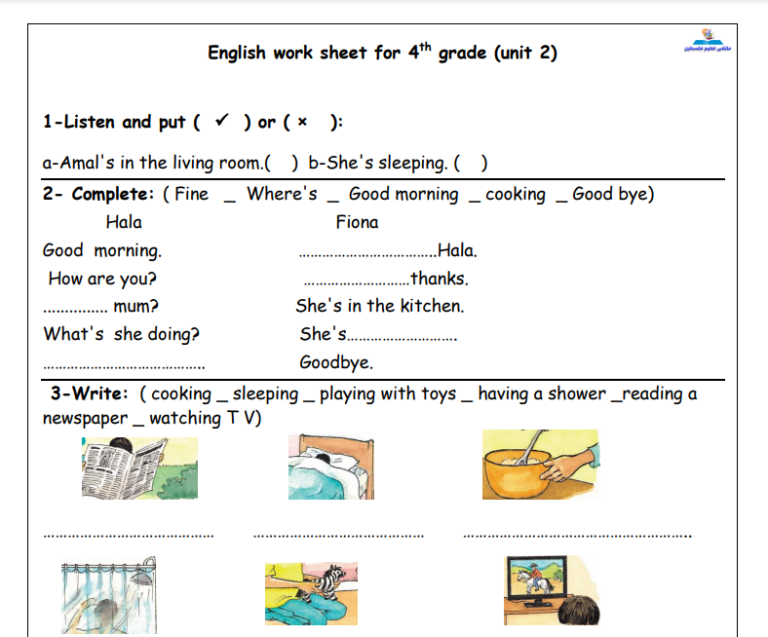Click the sentence 'b-She's sleeping.'
768x637 pixels.
coord(378,163)
